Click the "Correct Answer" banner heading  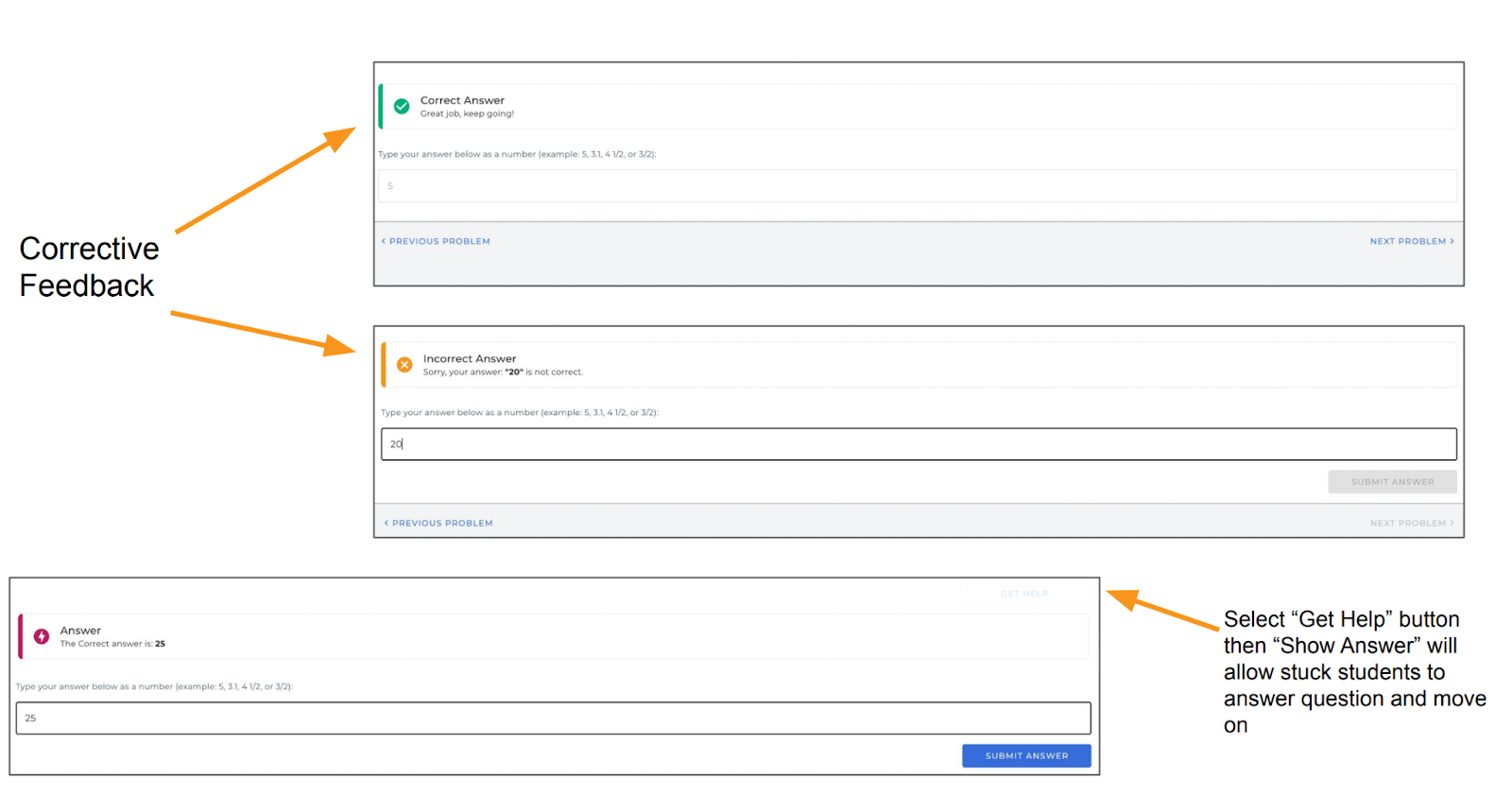pos(462,100)
